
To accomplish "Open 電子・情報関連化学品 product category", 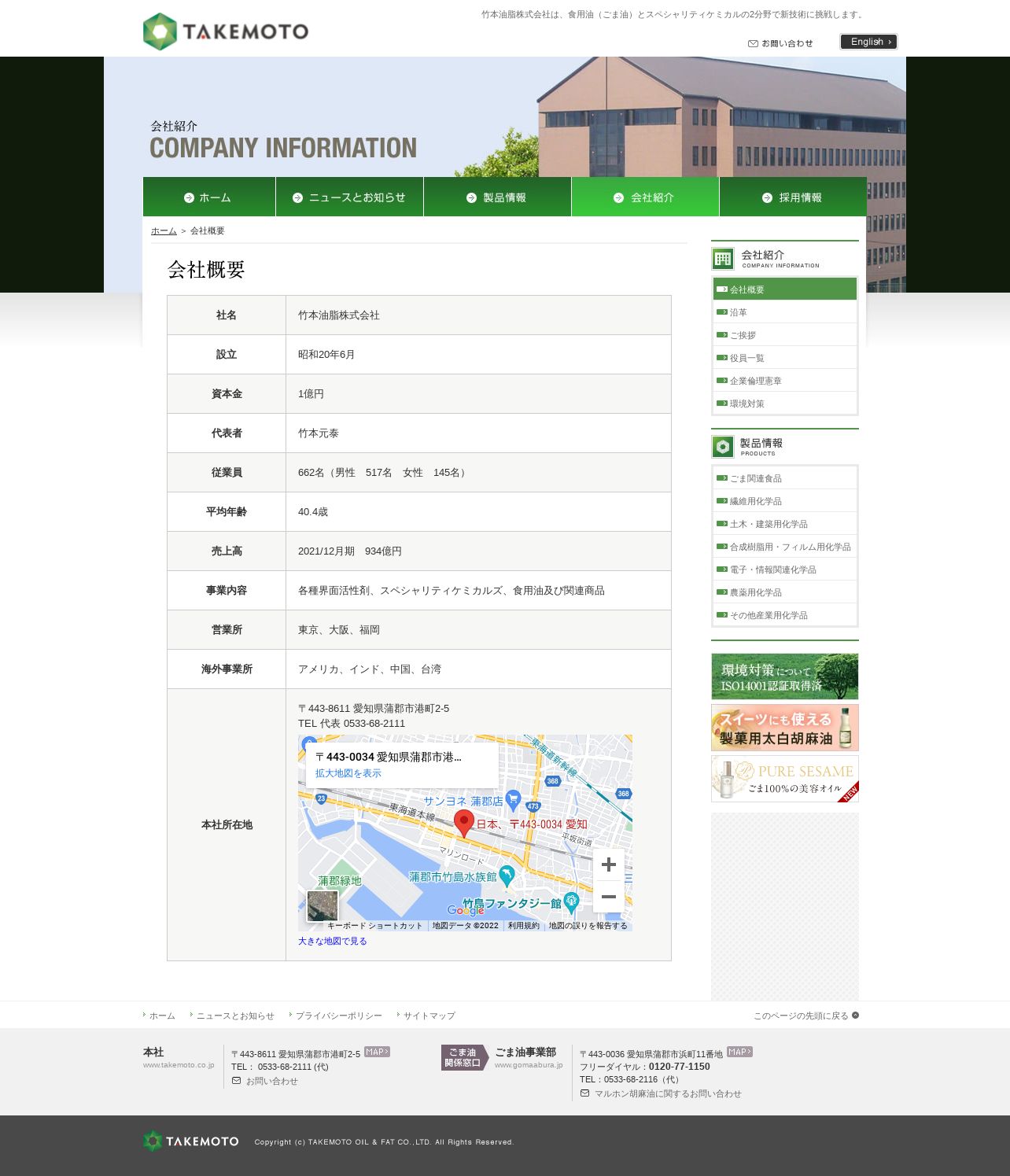I will [785, 569].
